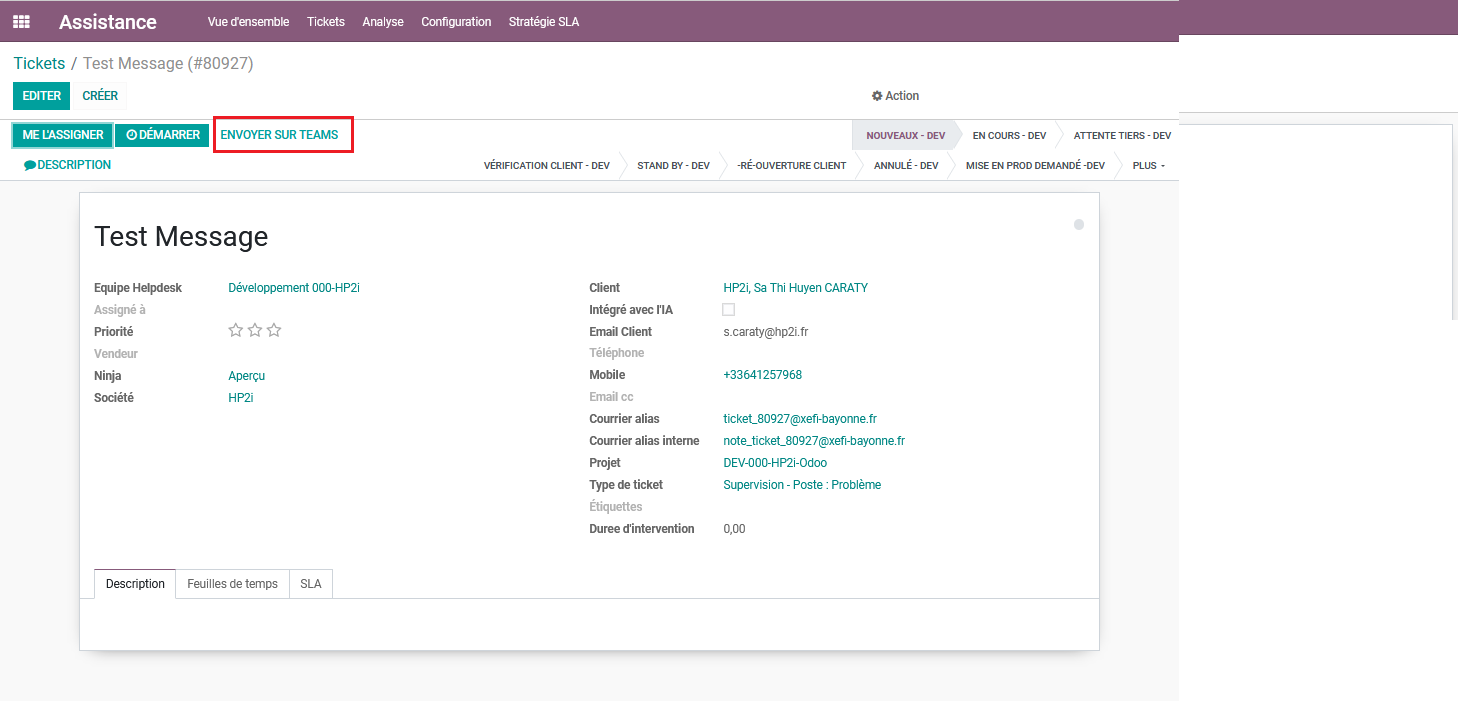Screen dimensions: 1458x701
Task: Click the CRÉER button
Action: [x=100, y=96]
